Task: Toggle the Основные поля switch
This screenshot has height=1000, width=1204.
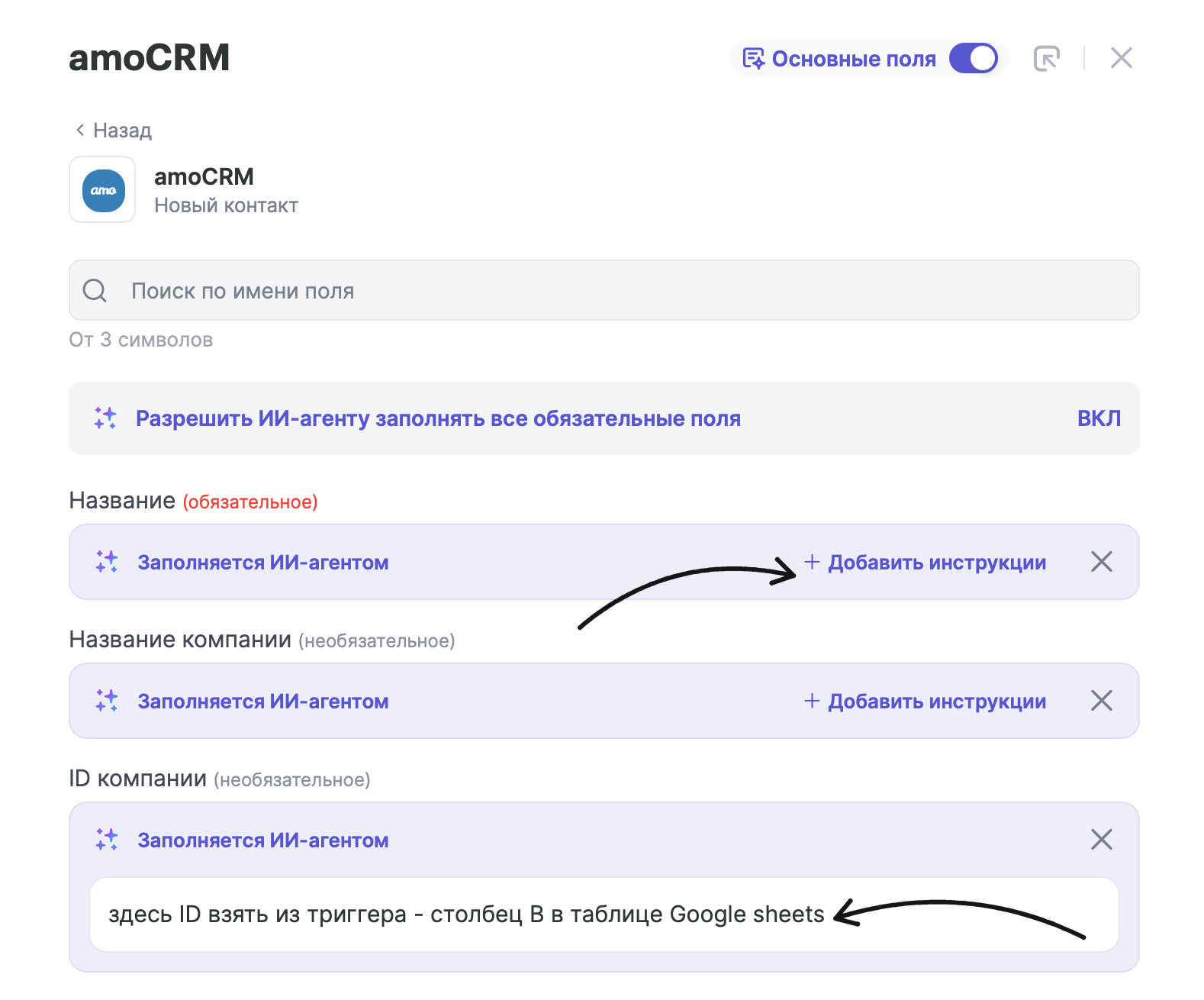Action: (x=973, y=58)
